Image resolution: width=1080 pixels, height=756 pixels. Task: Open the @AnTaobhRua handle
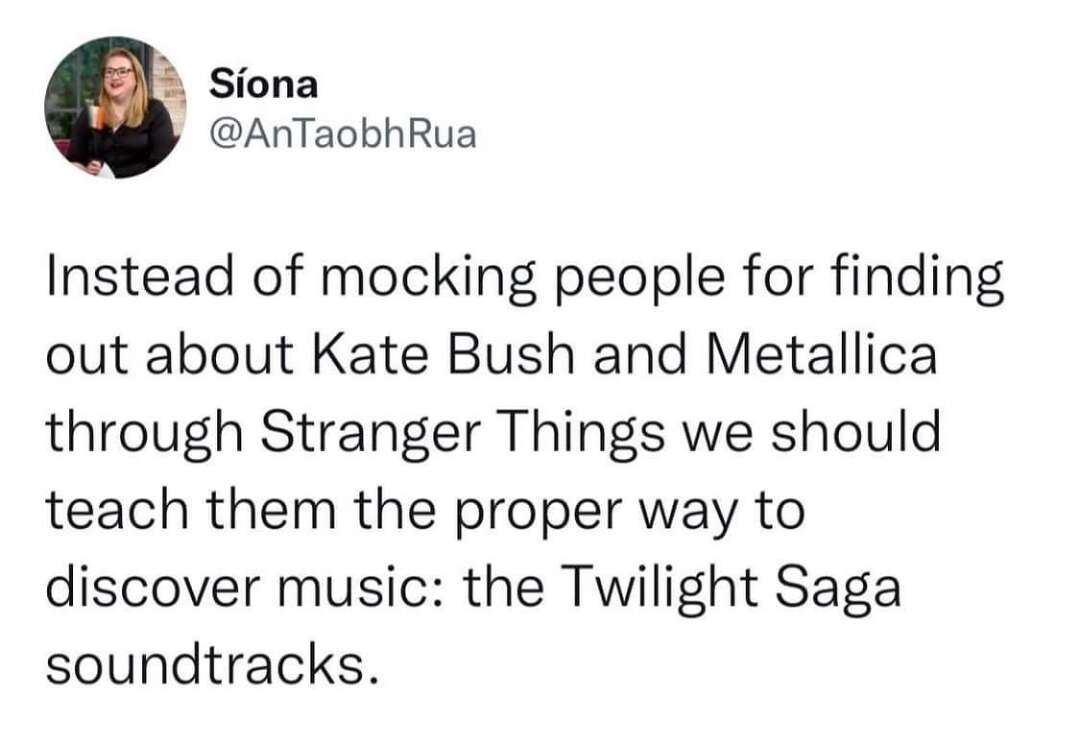pos(342,134)
